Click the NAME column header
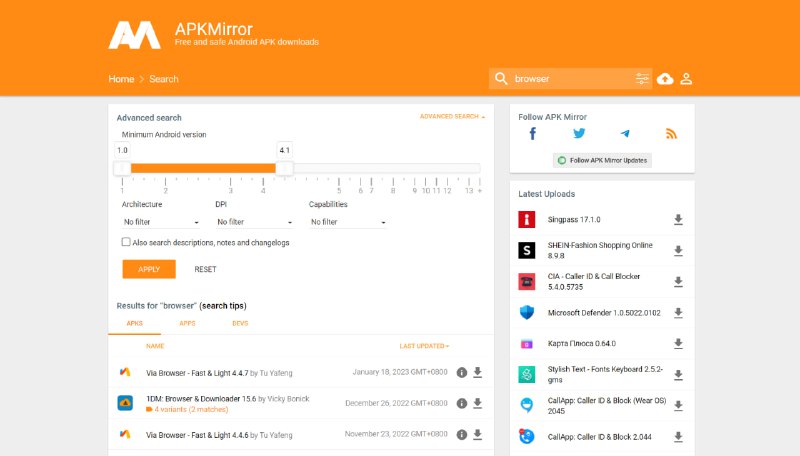The height and width of the screenshot is (456, 800). point(155,346)
